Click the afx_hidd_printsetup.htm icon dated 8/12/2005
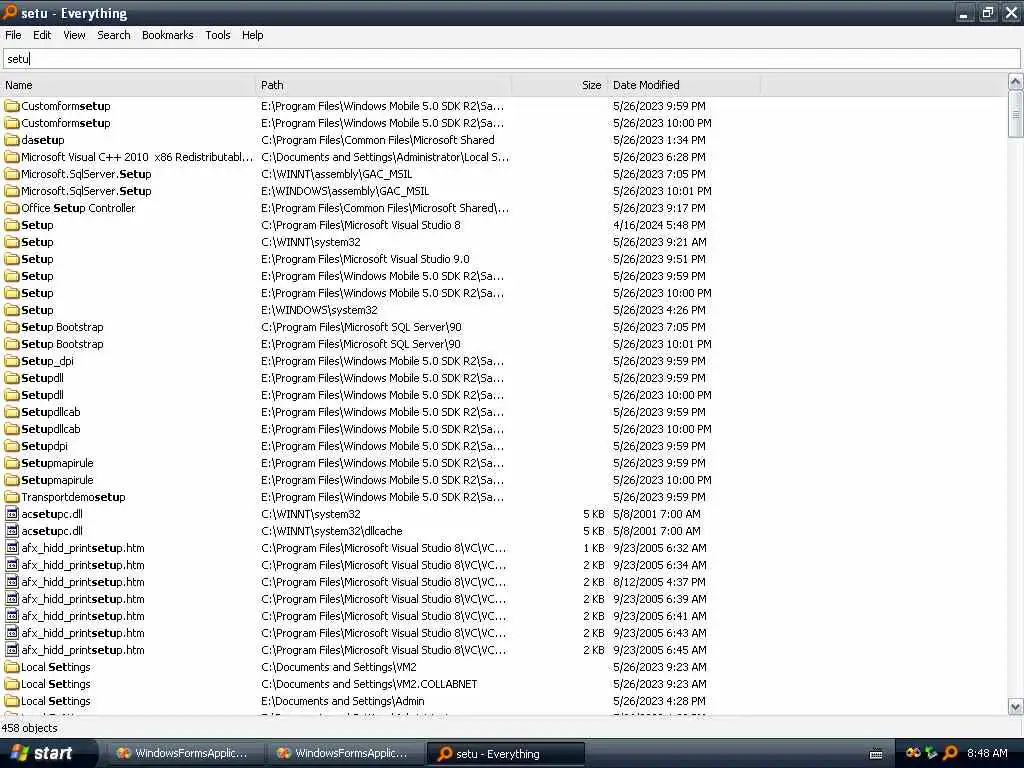Viewport: 1024px width, 768px height. pyautogui.click(x=12, y=582)
